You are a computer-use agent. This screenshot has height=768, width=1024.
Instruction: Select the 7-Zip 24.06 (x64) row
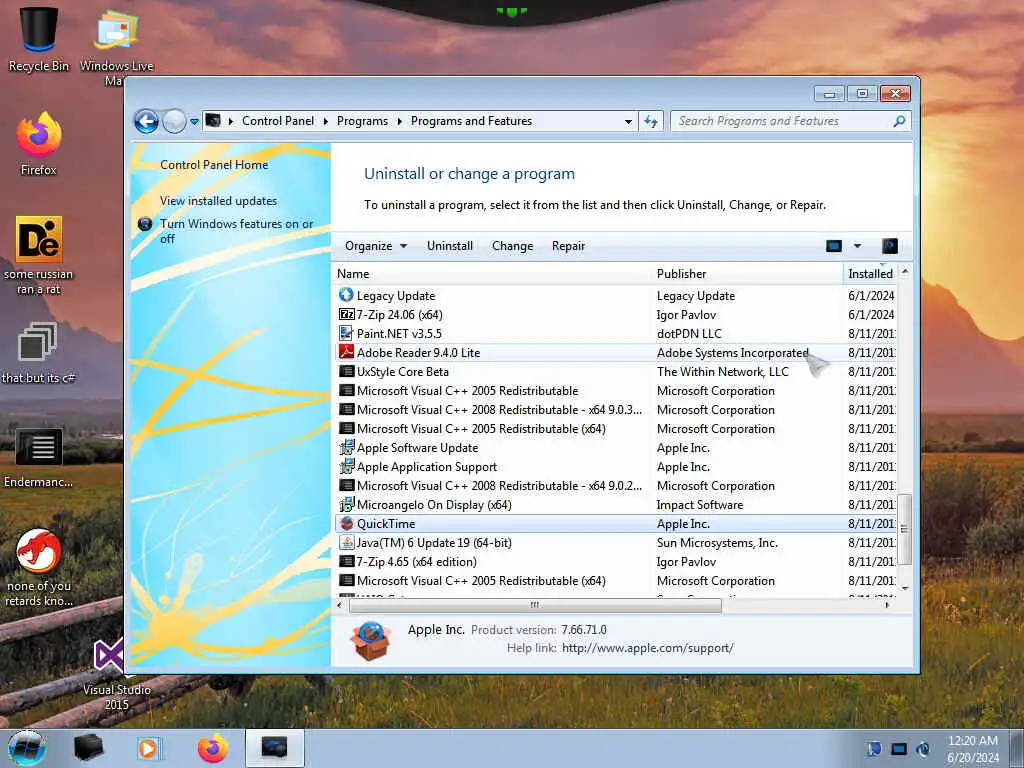point(616,315)
